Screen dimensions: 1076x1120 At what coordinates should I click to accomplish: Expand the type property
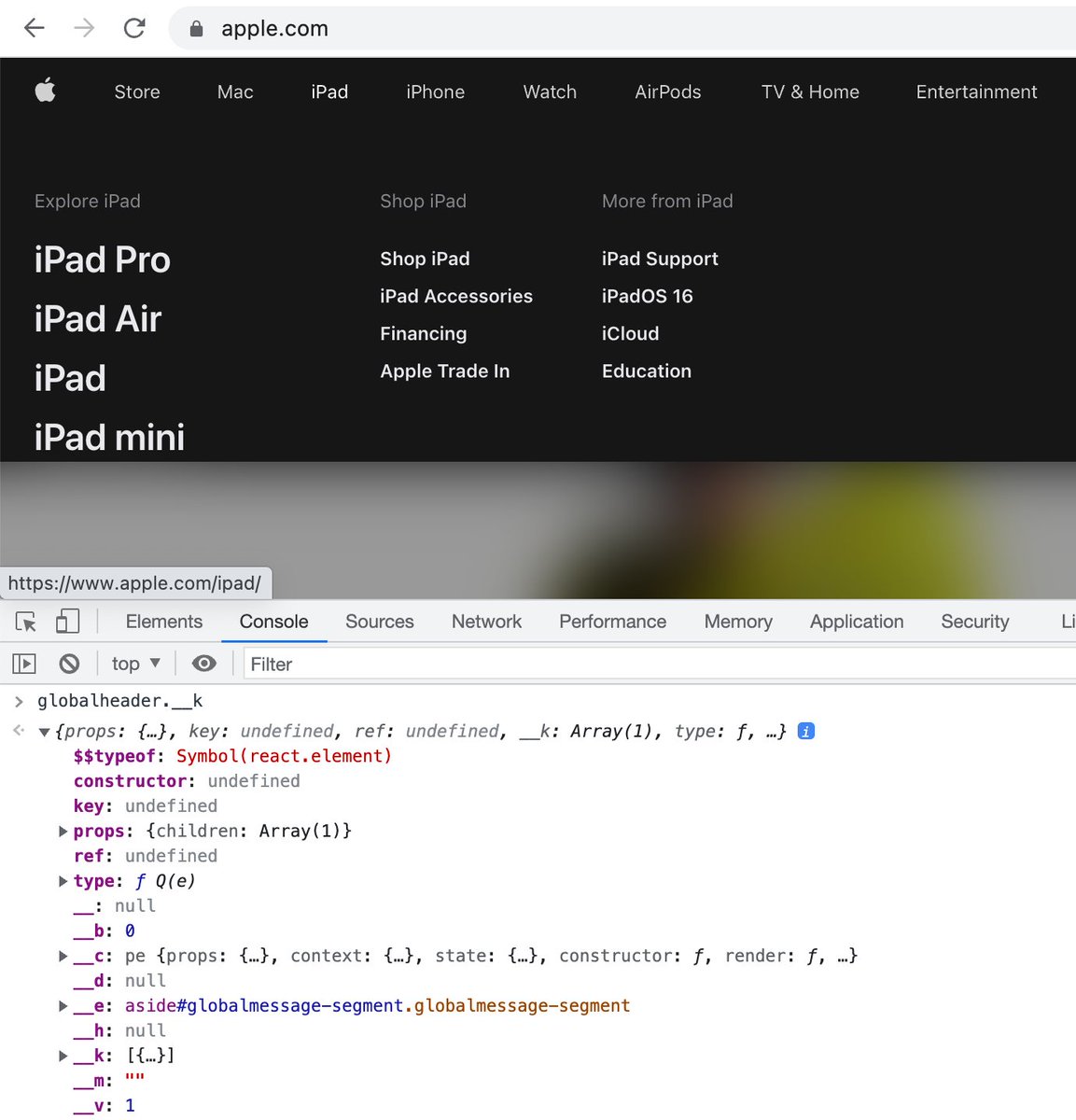coord(63,881)
